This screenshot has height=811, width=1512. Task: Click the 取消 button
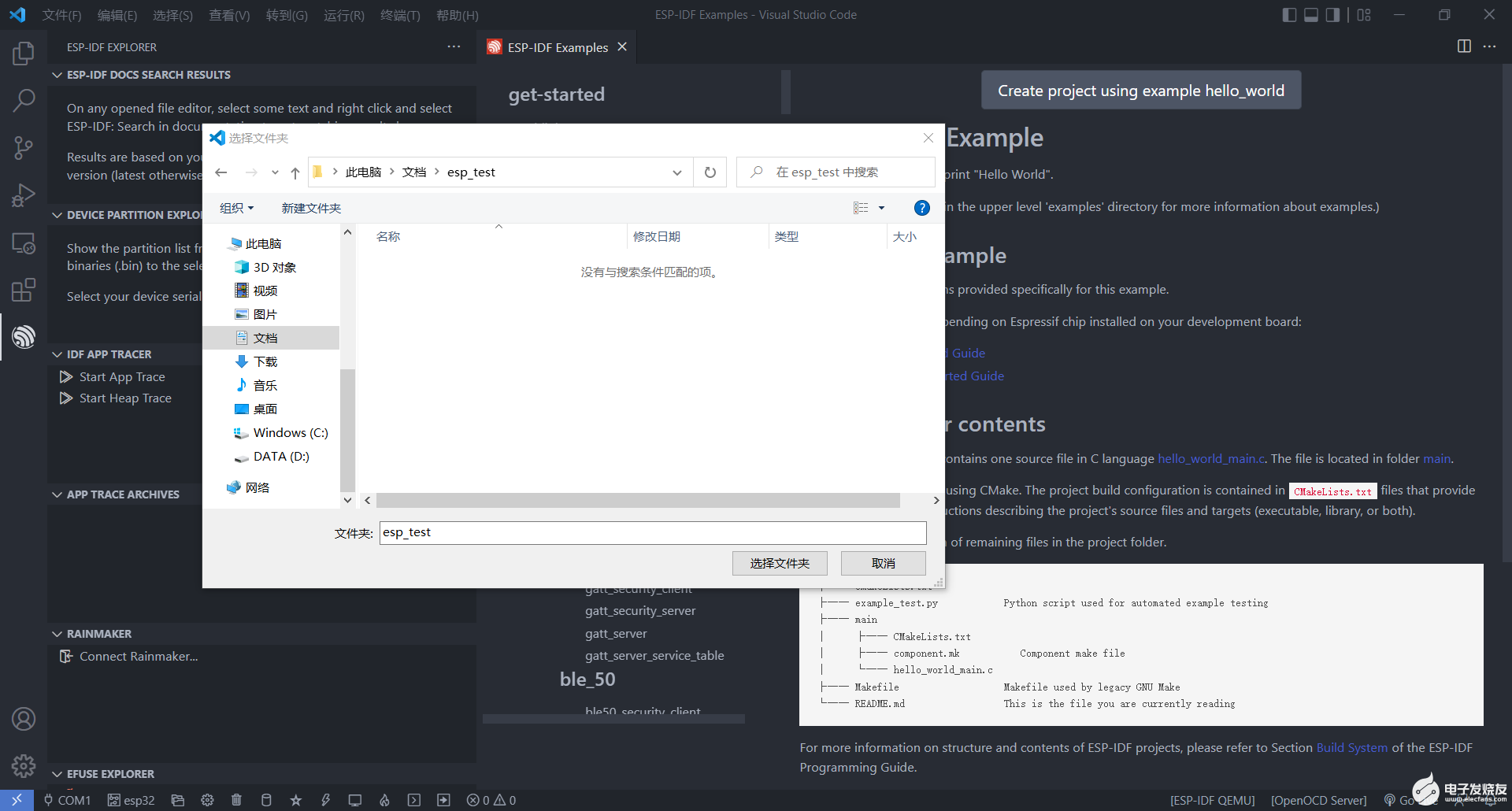(x=883, y=563)
